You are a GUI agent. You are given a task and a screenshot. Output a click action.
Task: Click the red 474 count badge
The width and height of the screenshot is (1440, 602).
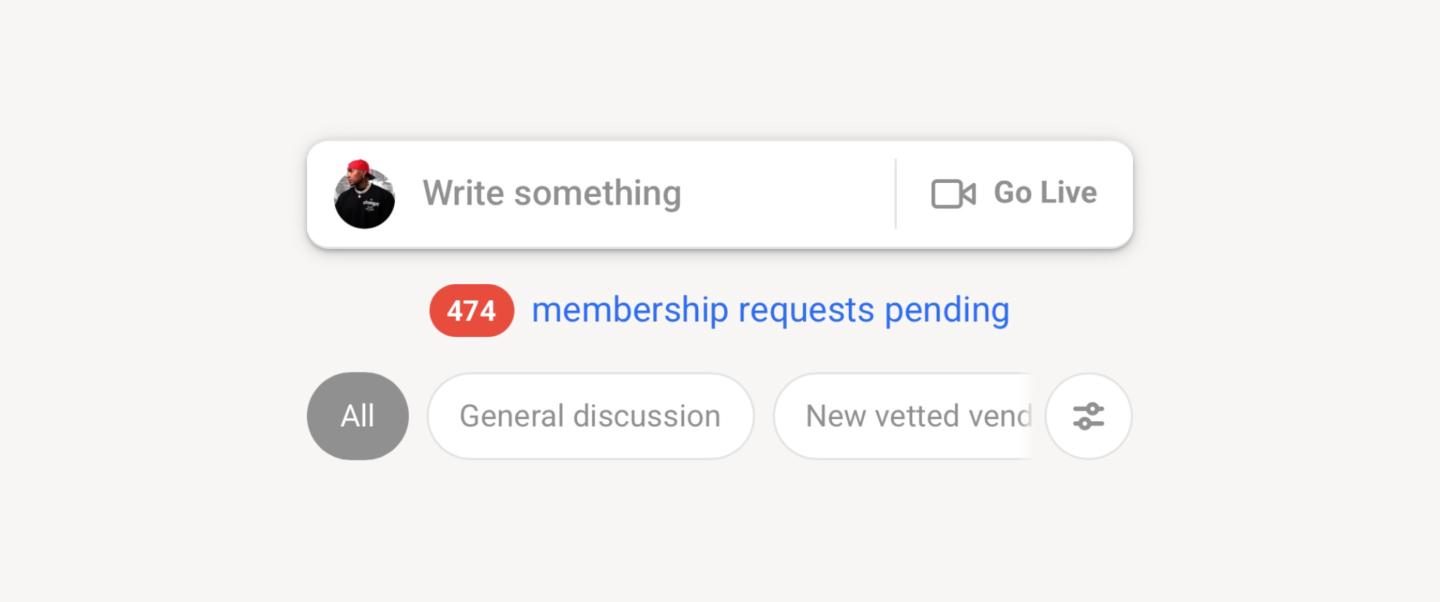click(472, 311)
